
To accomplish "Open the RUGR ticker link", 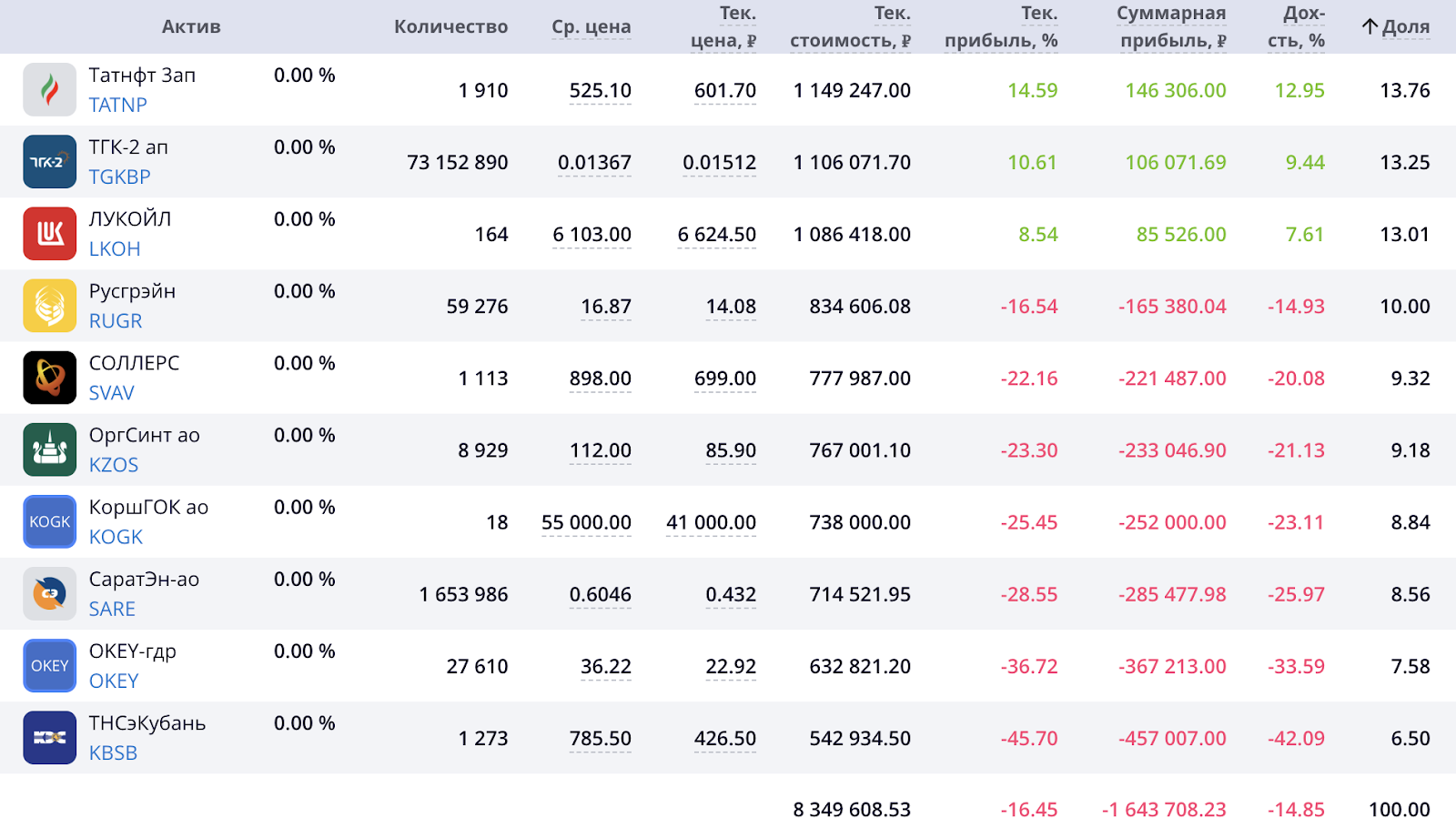I will click(116, 321).
